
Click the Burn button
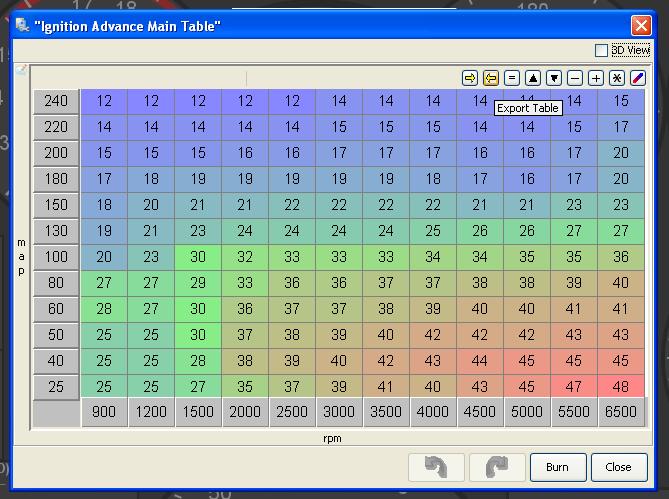point(558,467)
